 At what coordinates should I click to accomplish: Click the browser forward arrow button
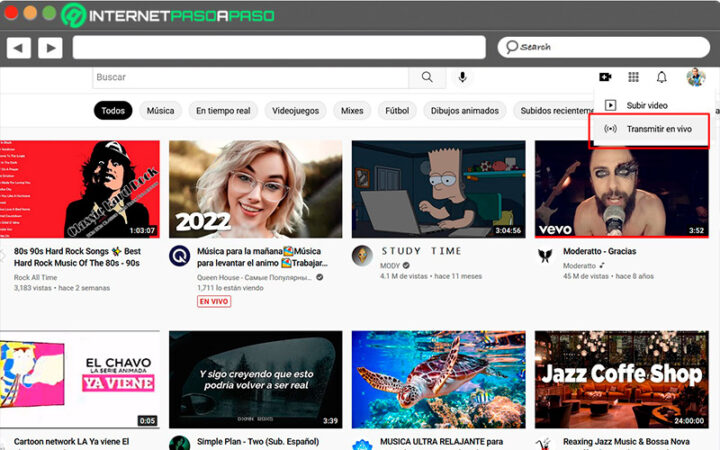click(50, 47)
